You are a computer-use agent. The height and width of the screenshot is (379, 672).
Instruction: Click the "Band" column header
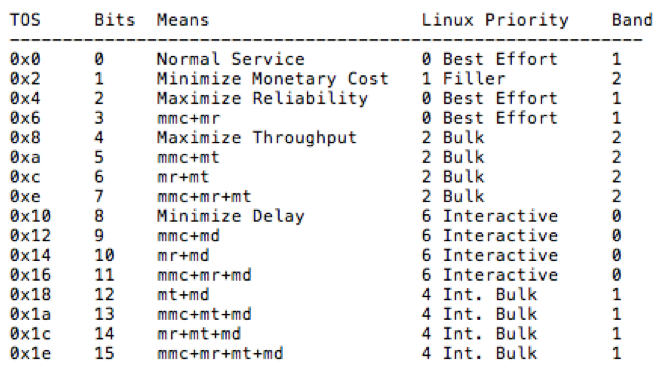[632, 20]
